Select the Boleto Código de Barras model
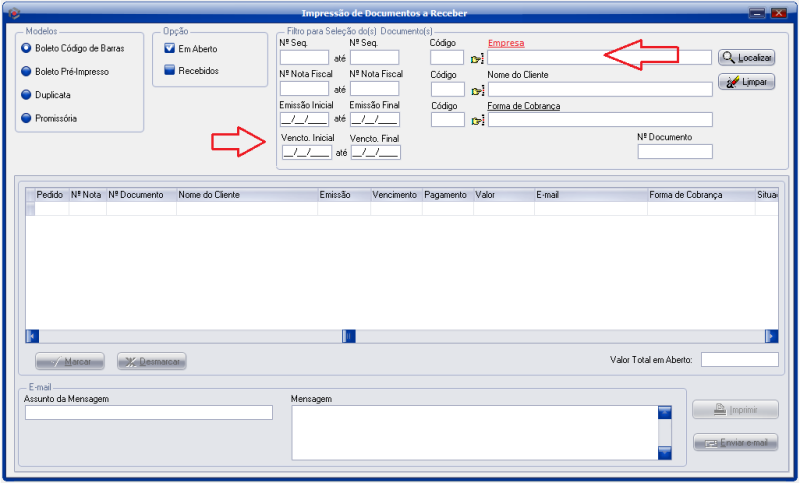Viewport: 800px width, 483px height. (27, 49)
